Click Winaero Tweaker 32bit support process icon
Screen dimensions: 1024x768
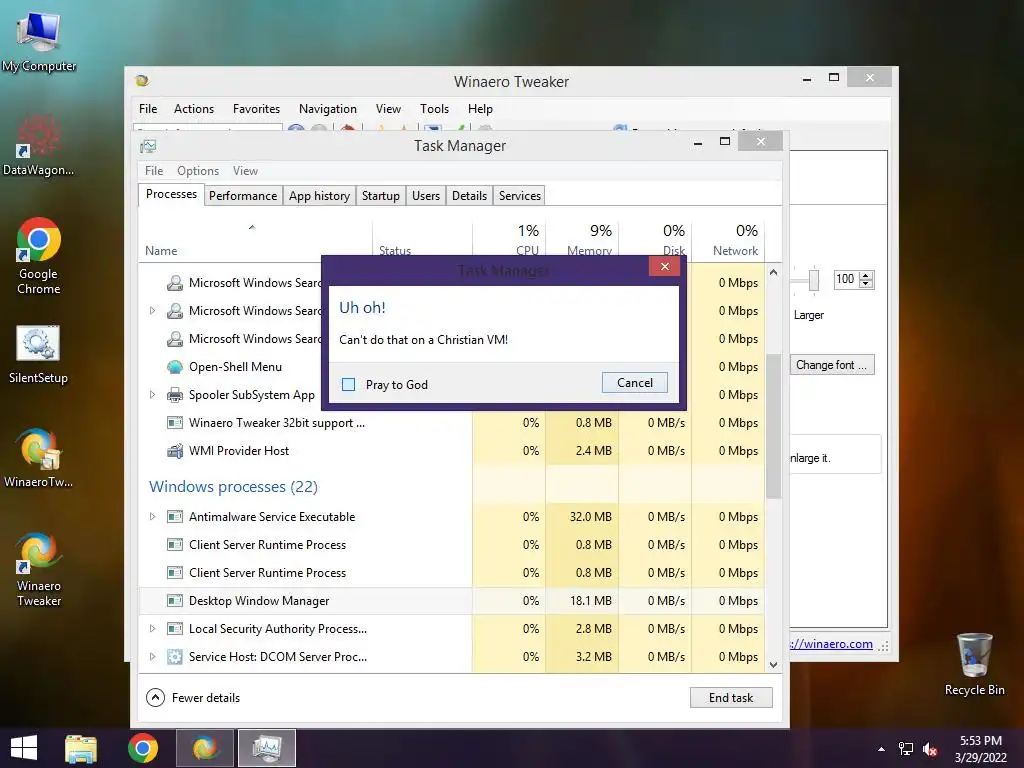coord(174,423)
